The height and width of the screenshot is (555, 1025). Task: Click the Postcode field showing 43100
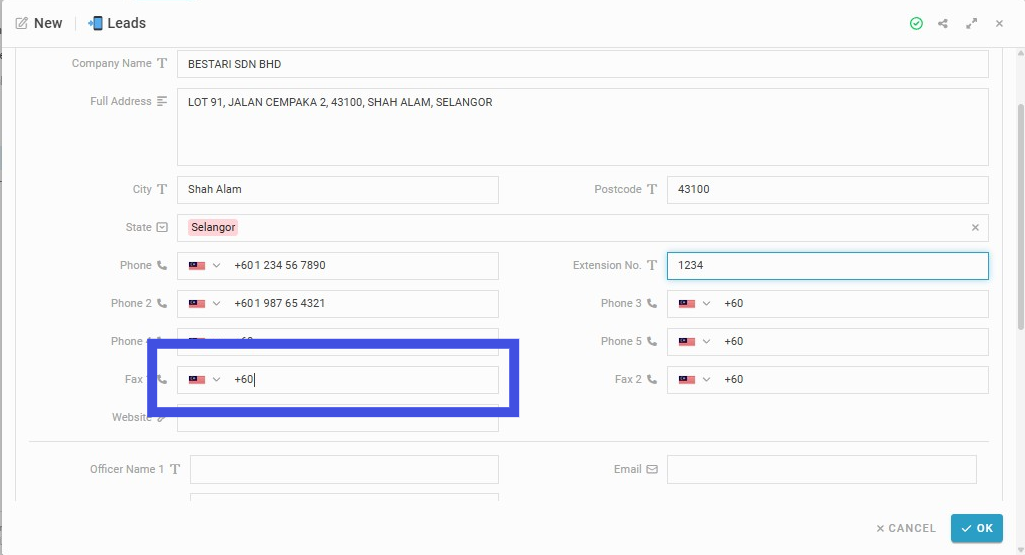[828, 190]
